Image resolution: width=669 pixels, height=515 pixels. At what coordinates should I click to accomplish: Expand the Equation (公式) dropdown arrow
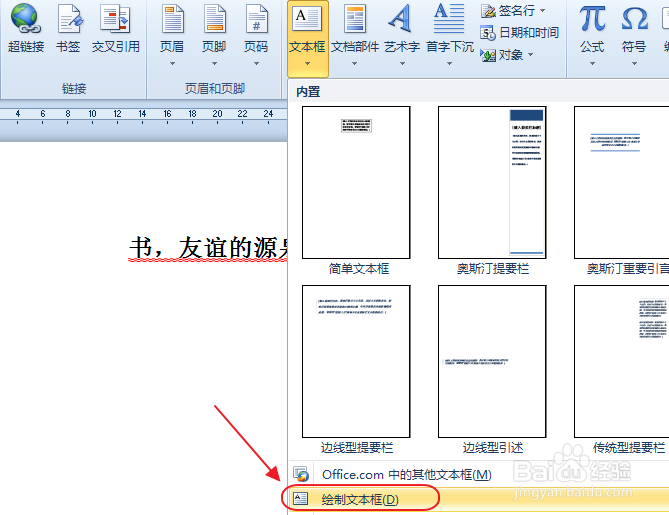[592, 64]
